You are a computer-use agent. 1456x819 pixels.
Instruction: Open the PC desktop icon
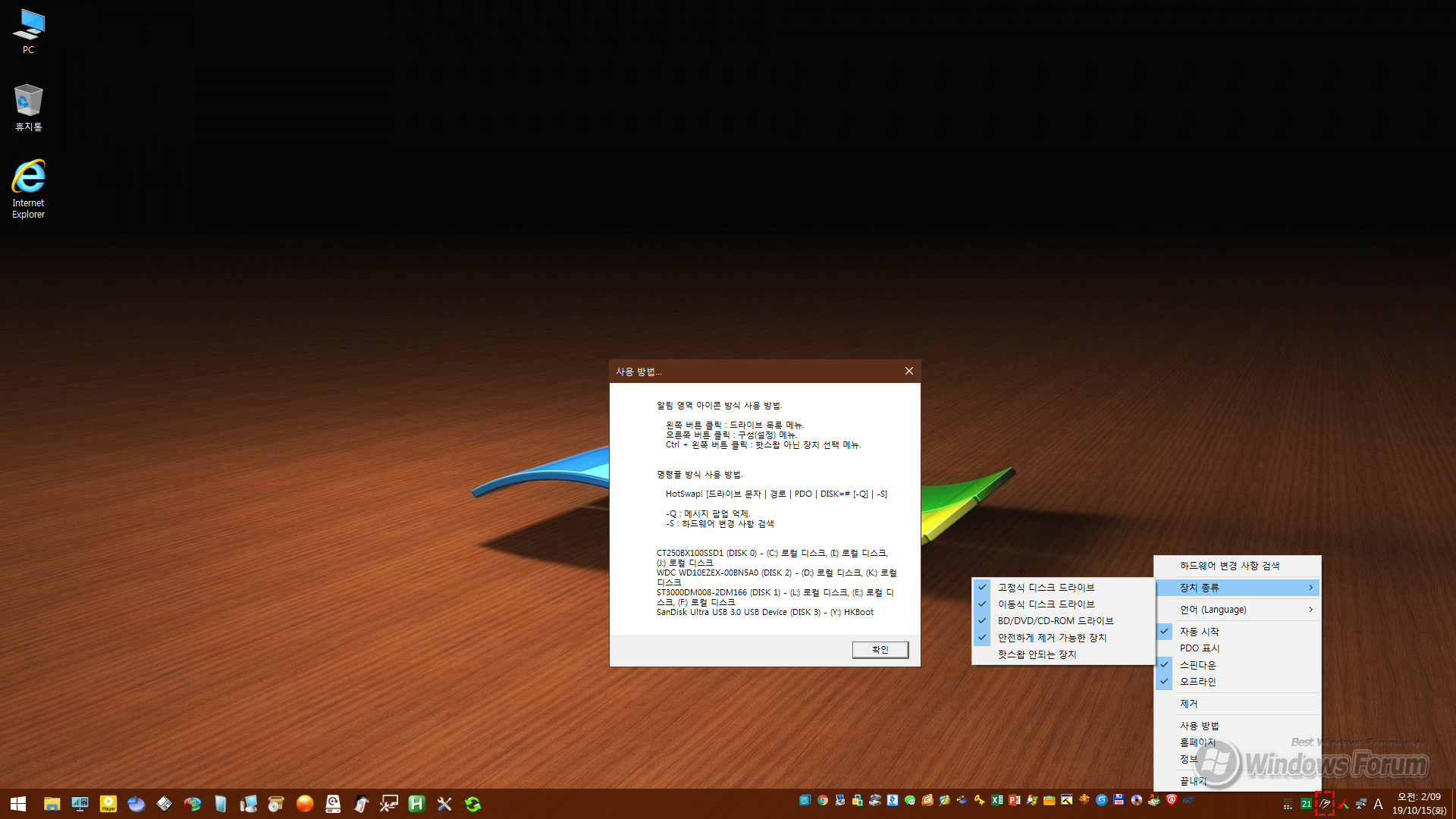(x=28, y=31)
